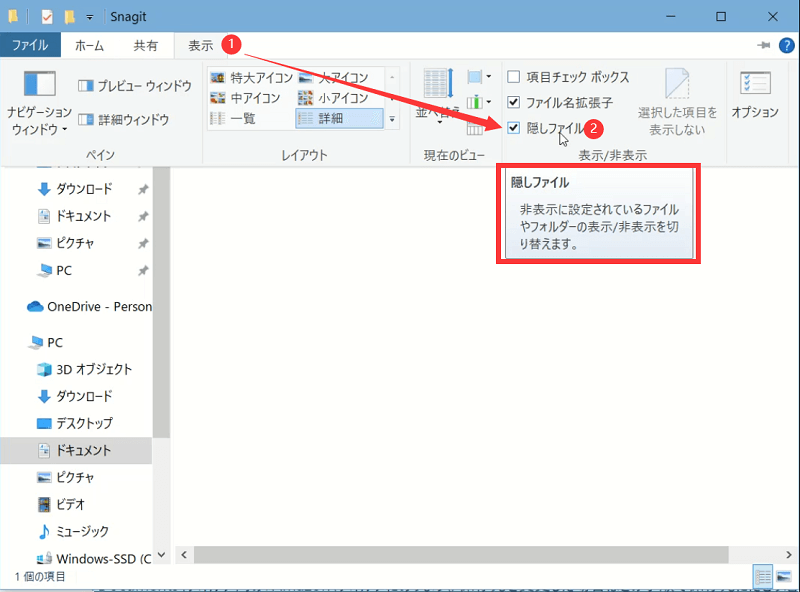This screenshot has width=800, height=592.
Task: Open the blue help question icon
Action: (x=786, y=45)
